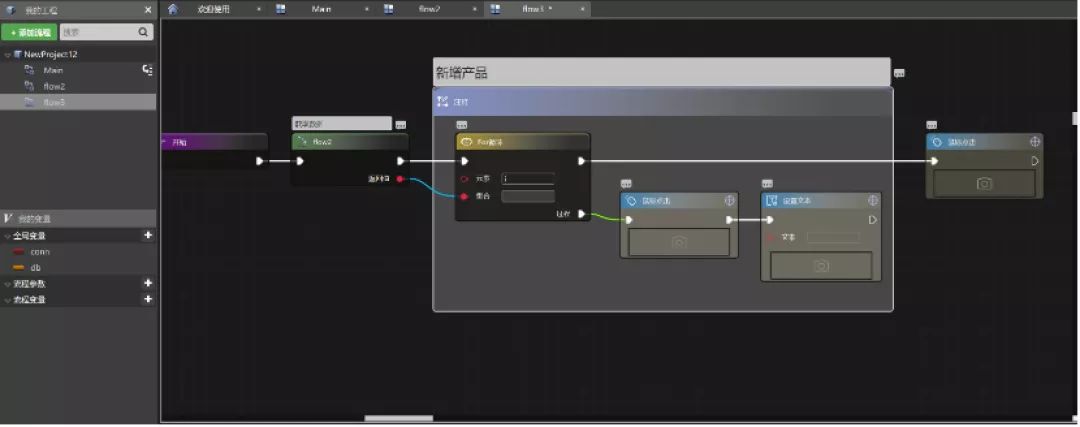Add a parameter using 流程参数 plus button
This screenshot has height=427, width=1080.
coord(147,283)
